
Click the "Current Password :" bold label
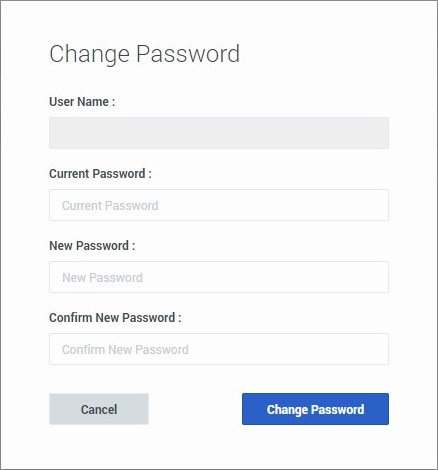tap(100, 174)
